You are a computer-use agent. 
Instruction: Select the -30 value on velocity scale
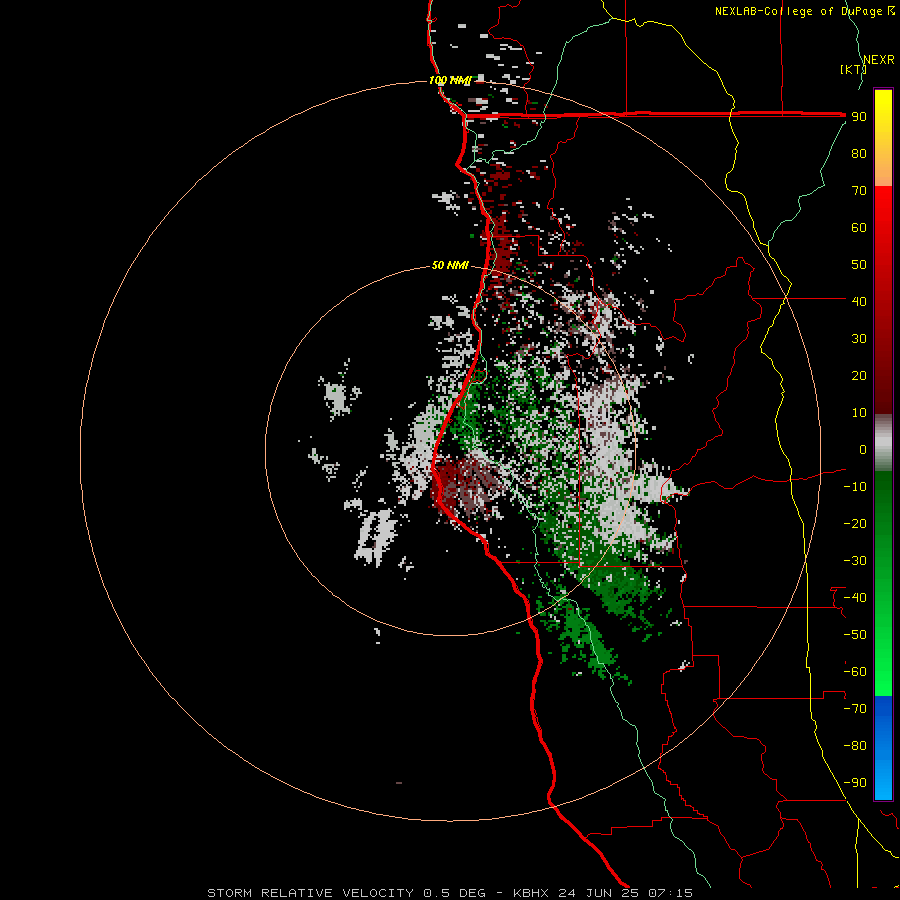[x=855, y=561]
